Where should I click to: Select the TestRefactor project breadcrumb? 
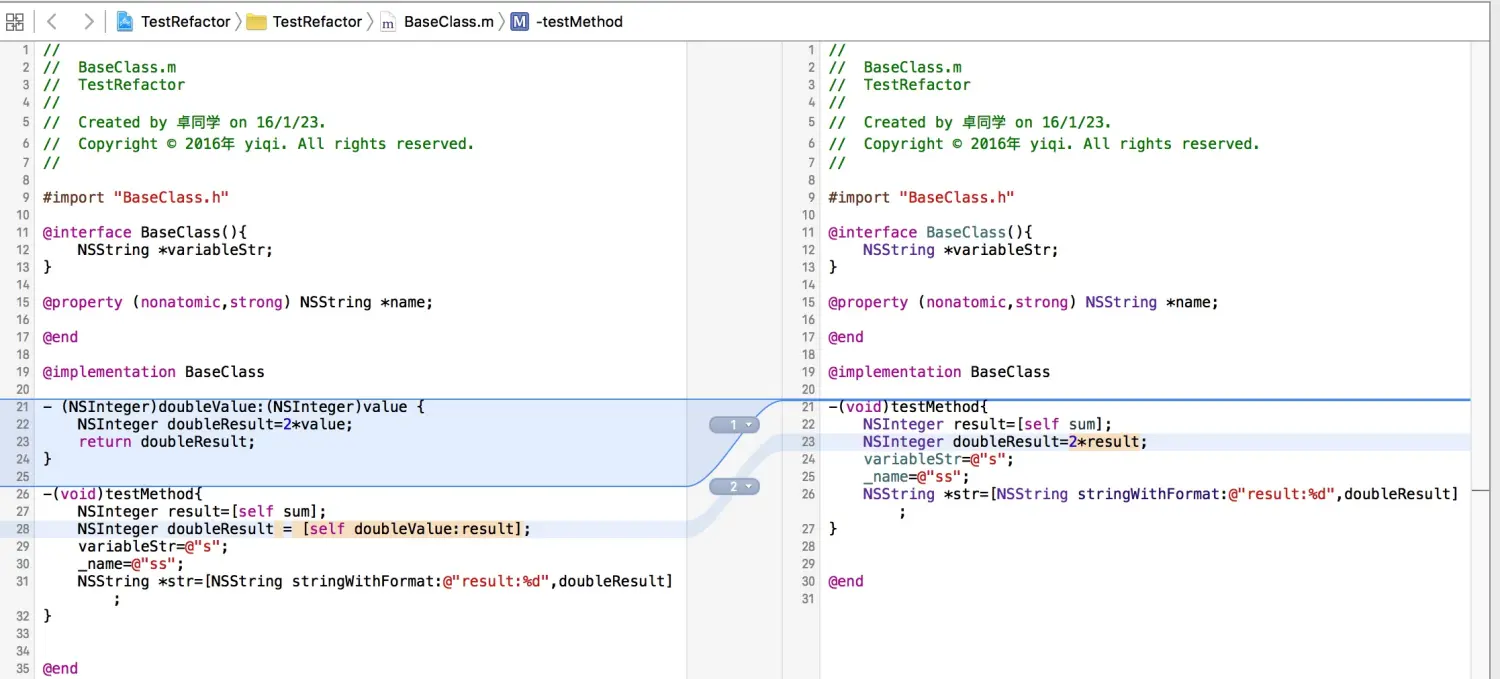[x=186, y=21]
